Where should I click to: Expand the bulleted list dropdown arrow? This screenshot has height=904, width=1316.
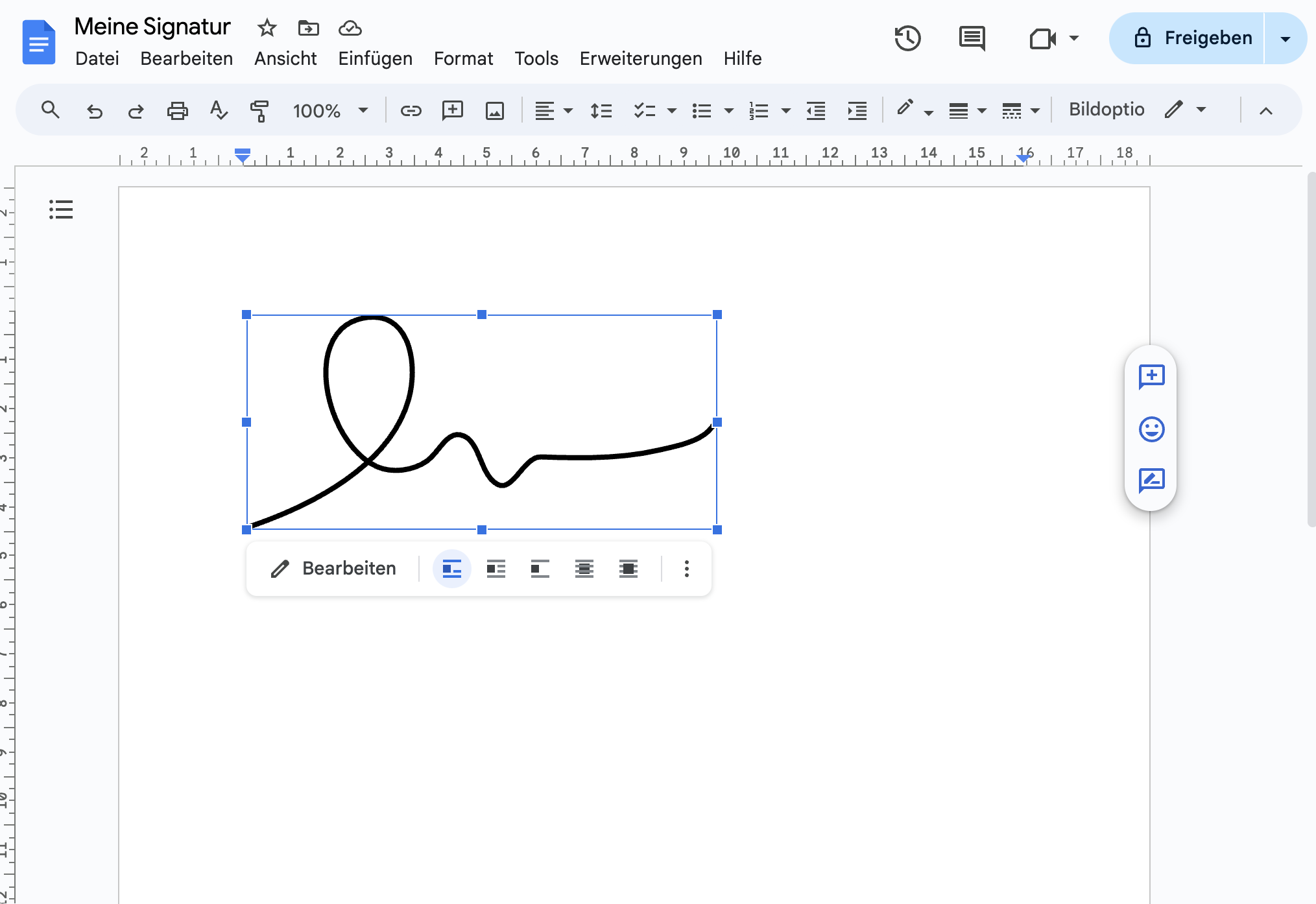pos(729,111)
